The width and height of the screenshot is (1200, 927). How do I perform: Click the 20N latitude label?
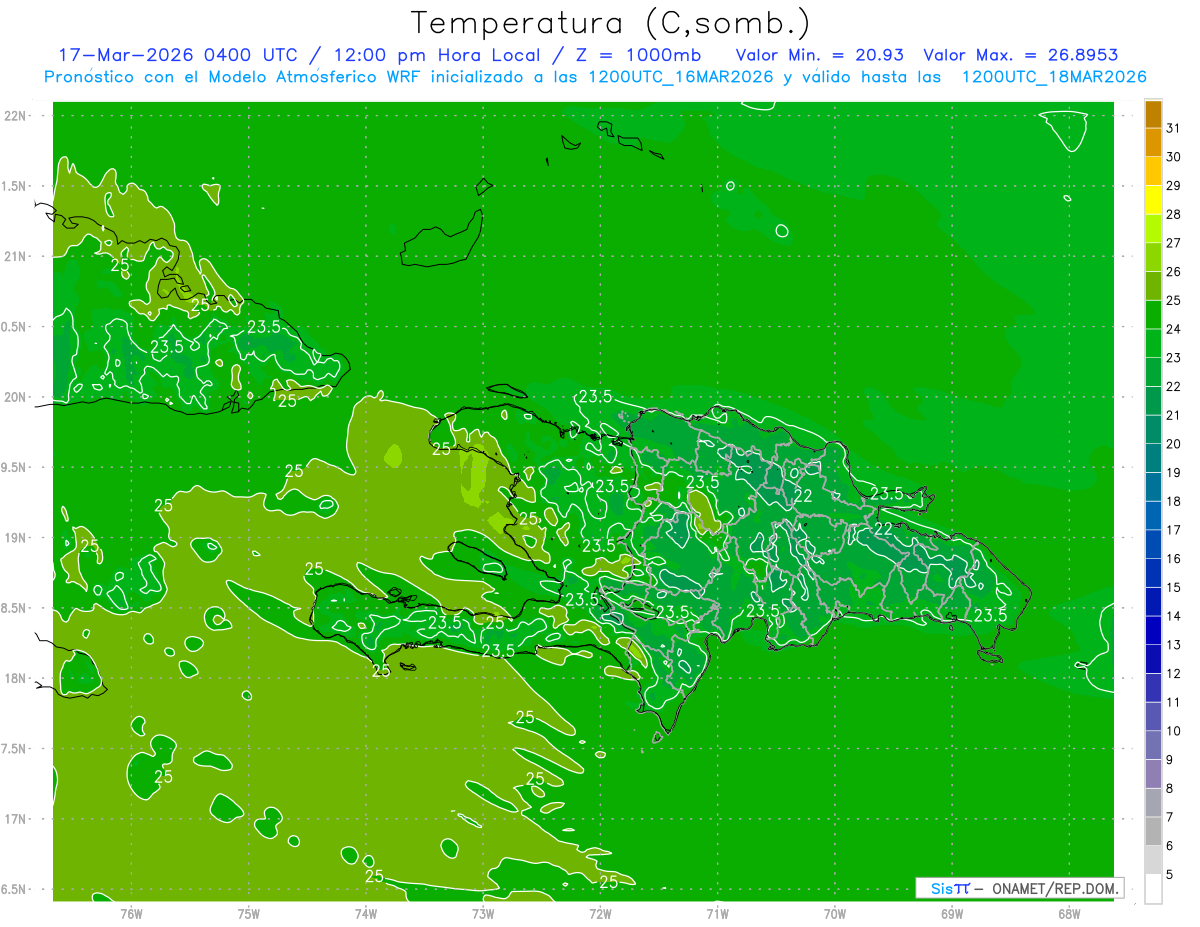(15, 397)
